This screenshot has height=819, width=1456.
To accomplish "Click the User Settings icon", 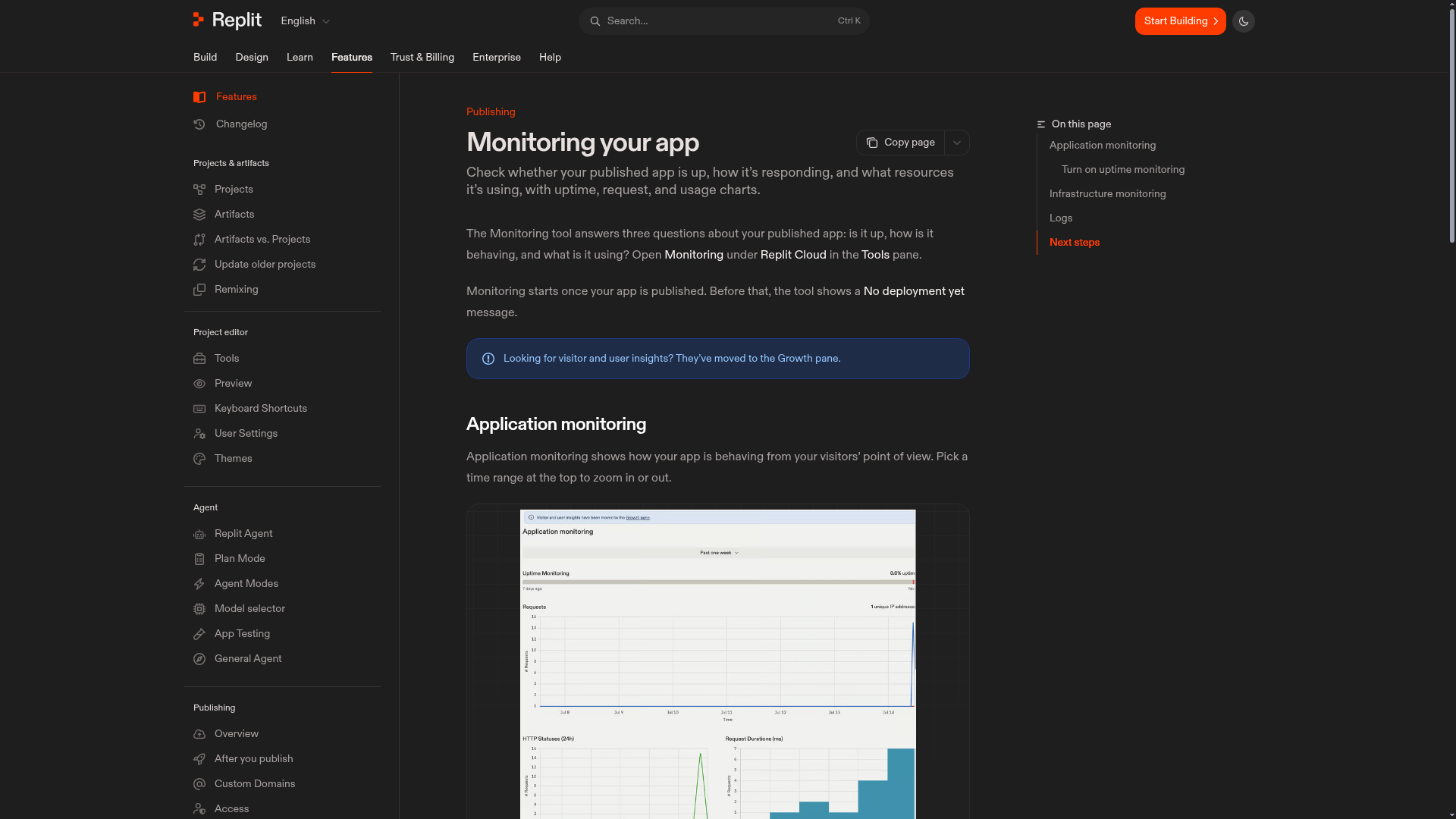I will click(x=199, y=434).
